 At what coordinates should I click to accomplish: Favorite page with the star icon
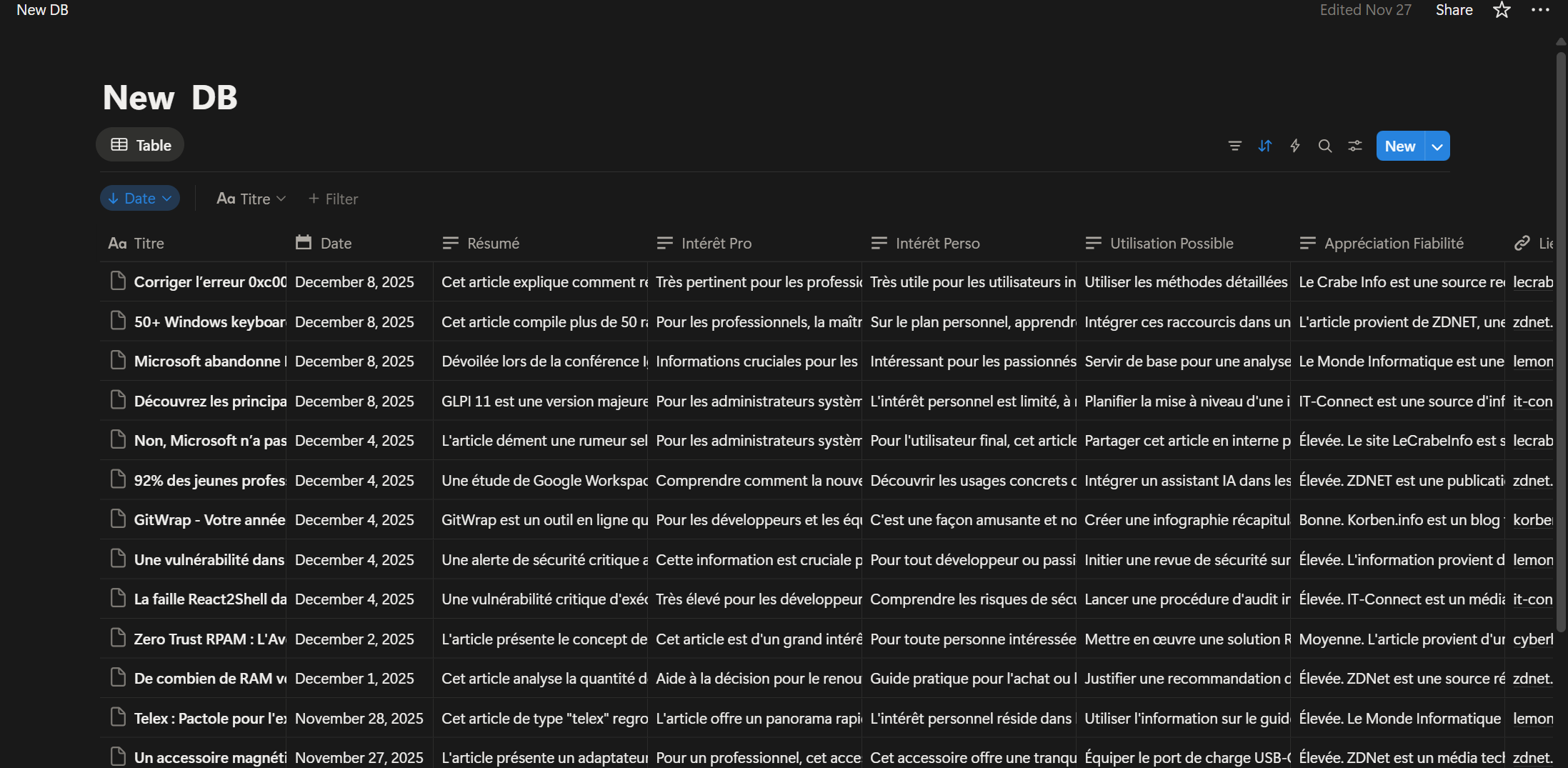[x=1502, y=10]
